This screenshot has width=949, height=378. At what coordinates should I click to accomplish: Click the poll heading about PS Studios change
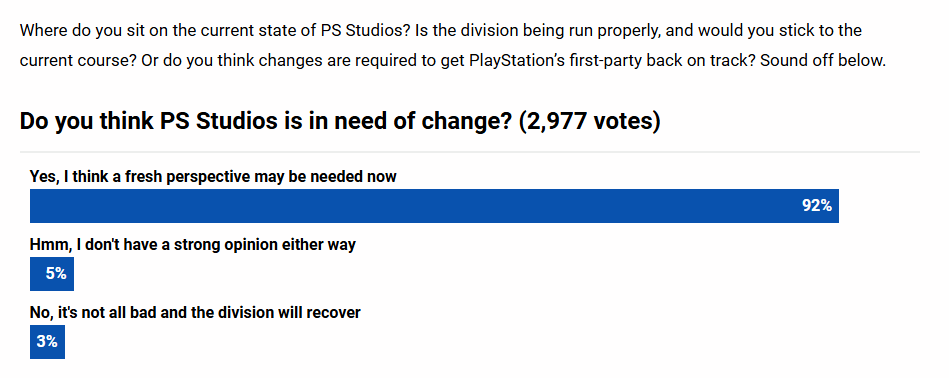point(340,121)
